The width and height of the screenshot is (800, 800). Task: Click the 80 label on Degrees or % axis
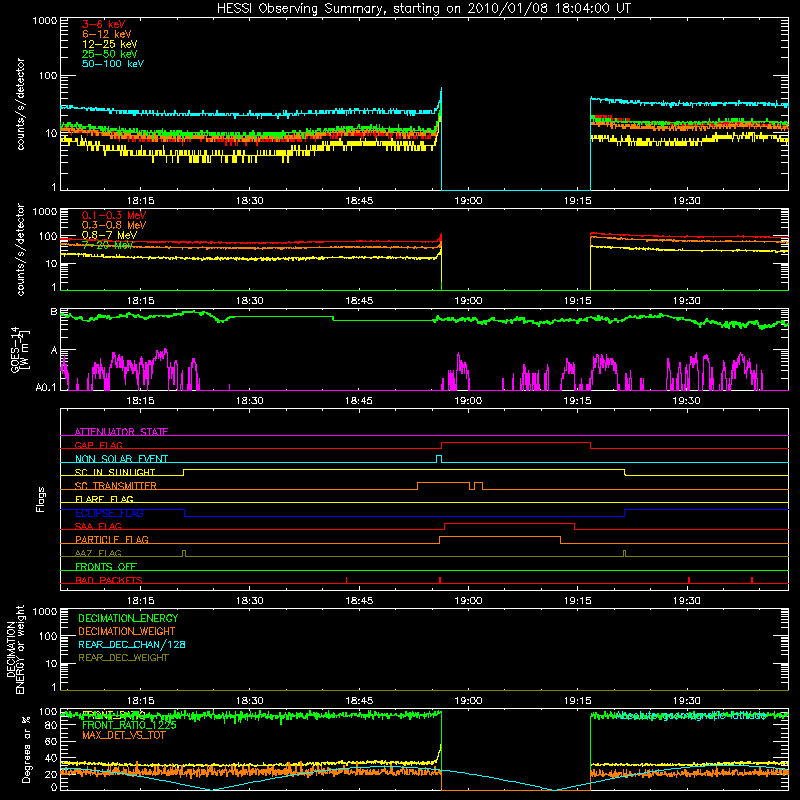coord(51,725)
